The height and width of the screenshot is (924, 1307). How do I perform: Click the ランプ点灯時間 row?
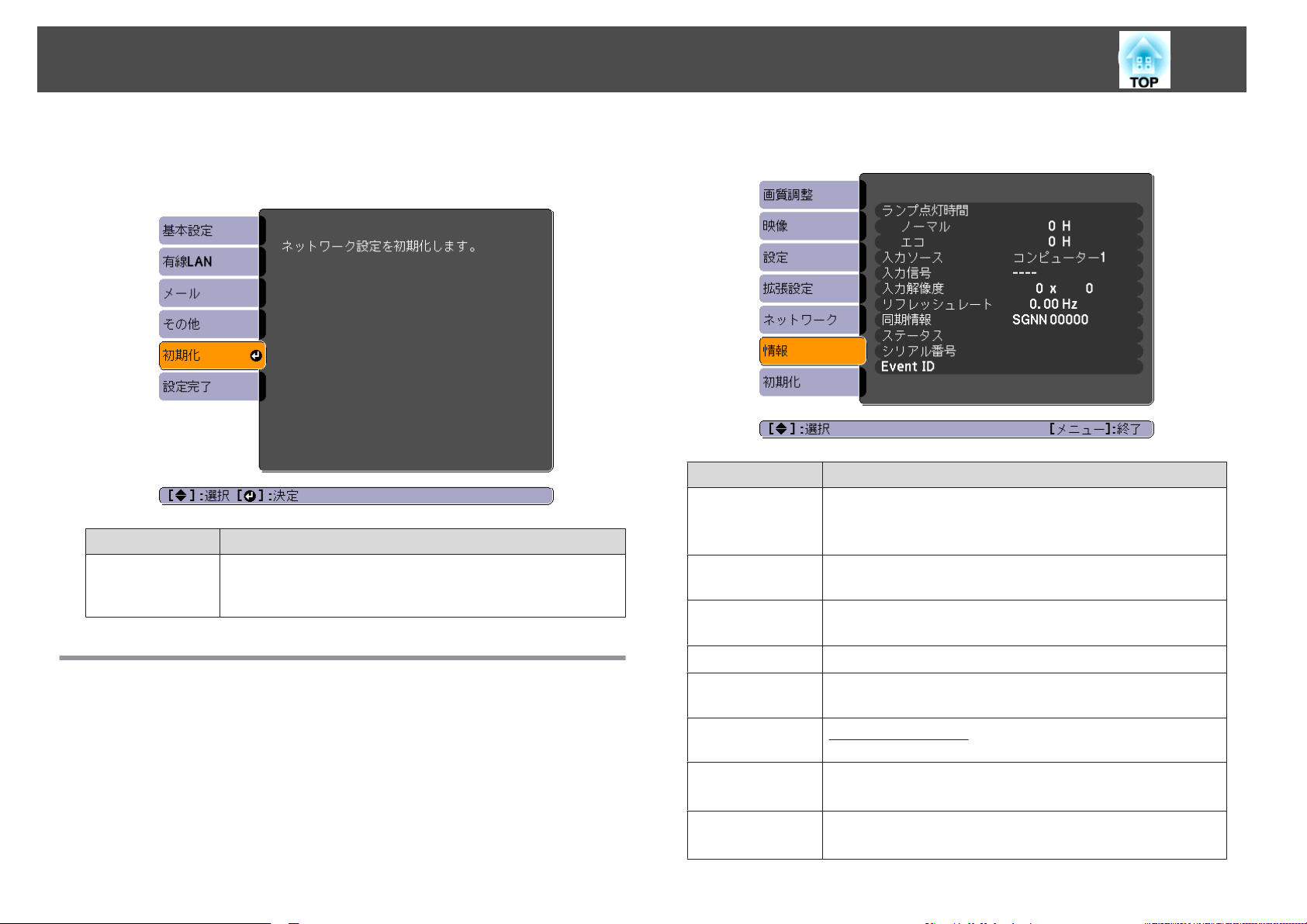pos(1009,210)
